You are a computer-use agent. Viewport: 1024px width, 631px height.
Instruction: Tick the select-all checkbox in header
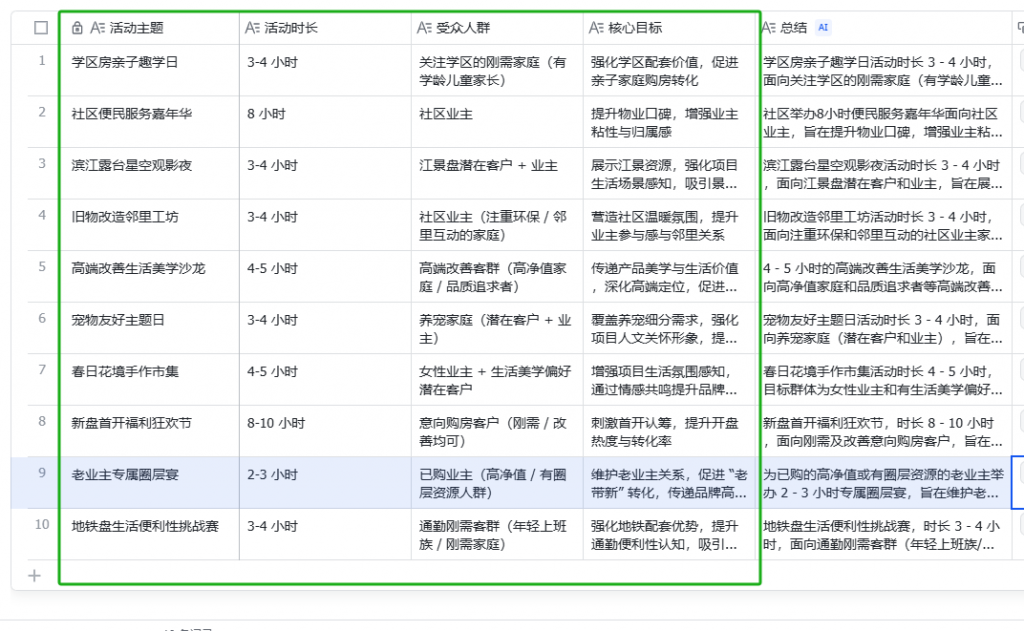(41, 27)
